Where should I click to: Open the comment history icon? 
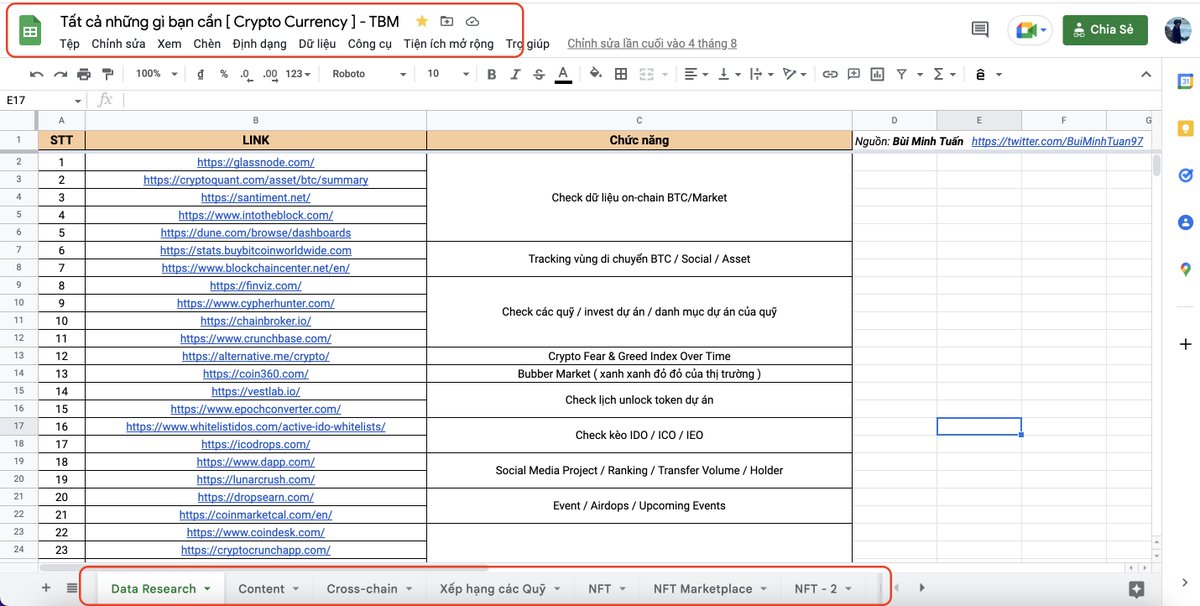(x=980, y=30)
